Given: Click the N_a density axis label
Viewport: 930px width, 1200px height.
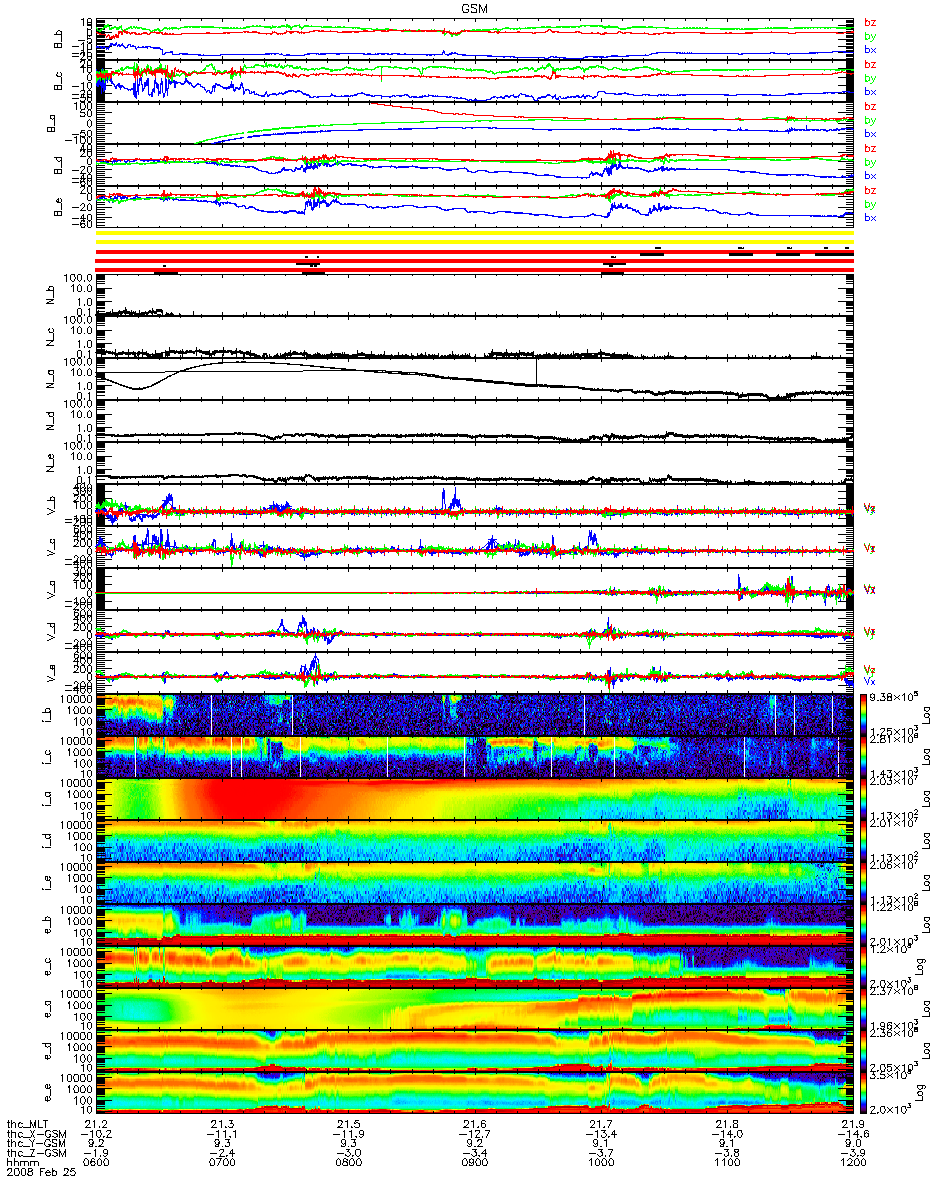Looking at the screenshot, I should pos(52,380).
